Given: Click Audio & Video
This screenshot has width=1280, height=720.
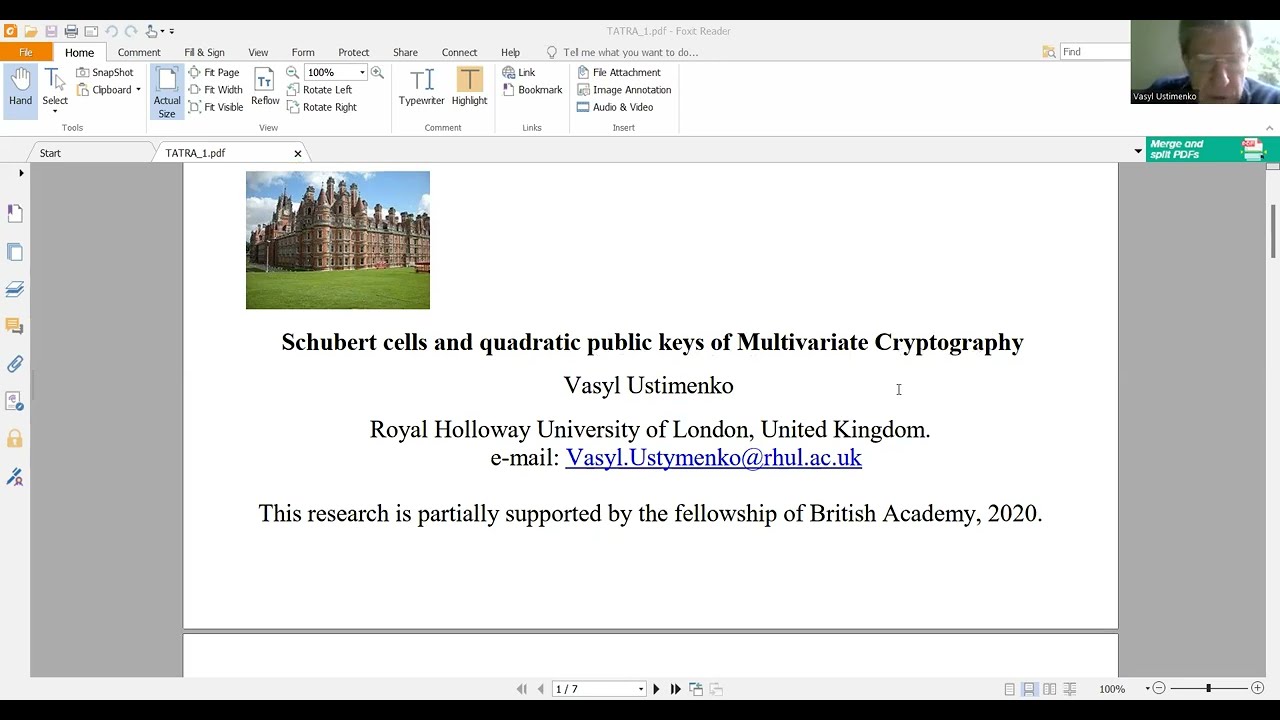Looking at the screenshot, I should click(614, 107).
